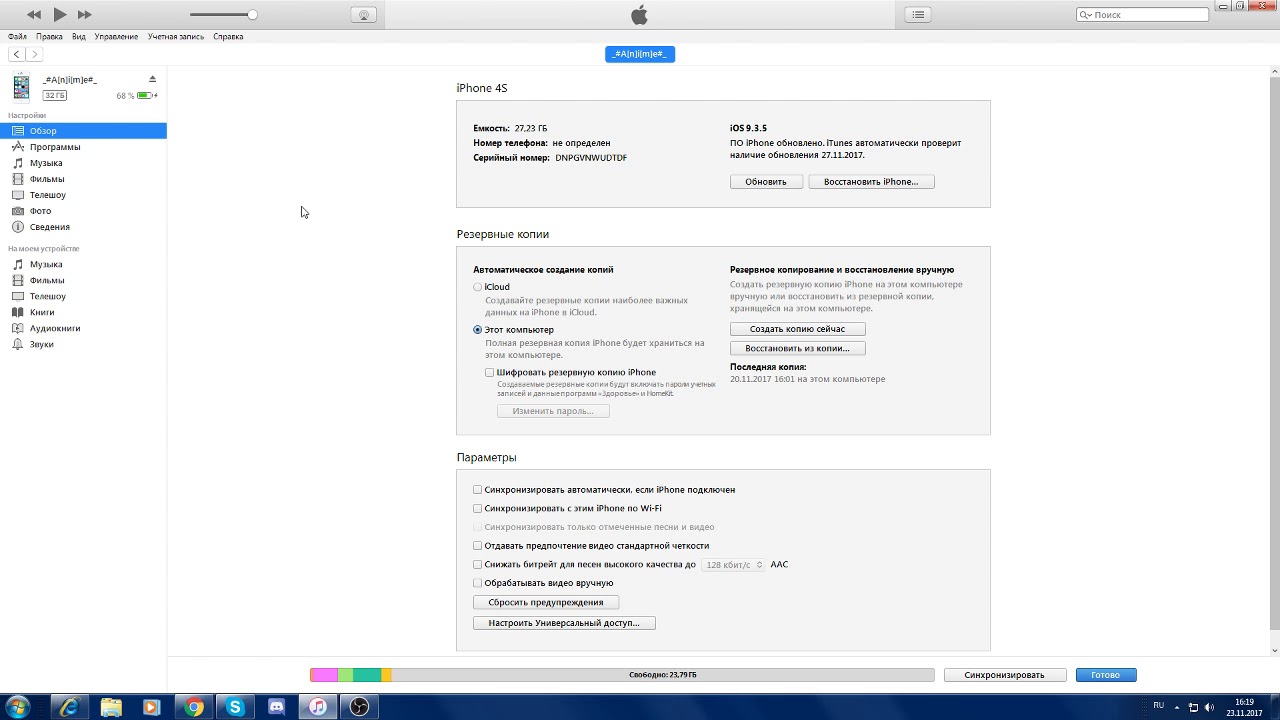Image resolution: width=1280 pixels, height=720 pixels.
Task: Enable Синхронизировать автоматически, если iPhone подключен
Action: (x=478, y=490)
